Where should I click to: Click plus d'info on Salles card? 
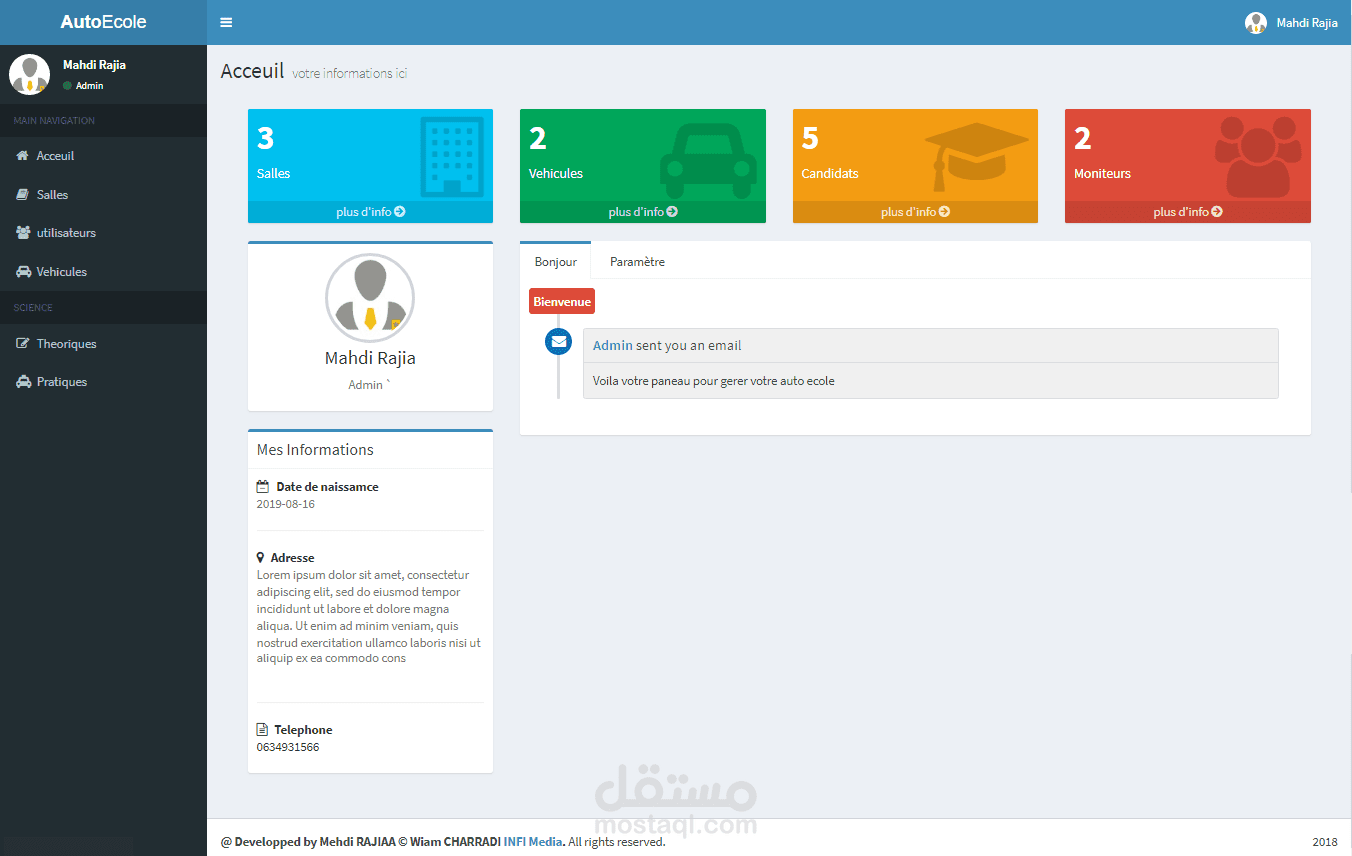point(370,212)
